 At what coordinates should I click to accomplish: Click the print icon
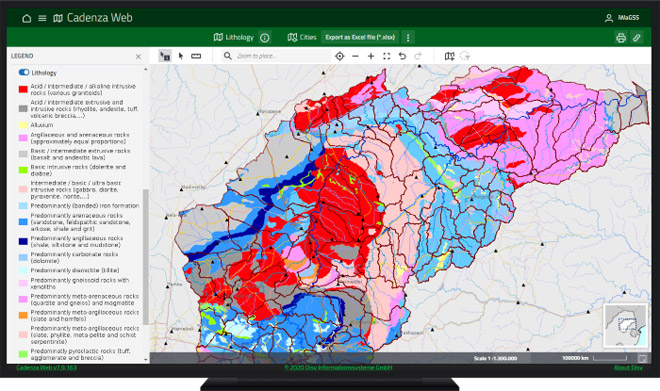pyautogui.click(x=621, y=38)
